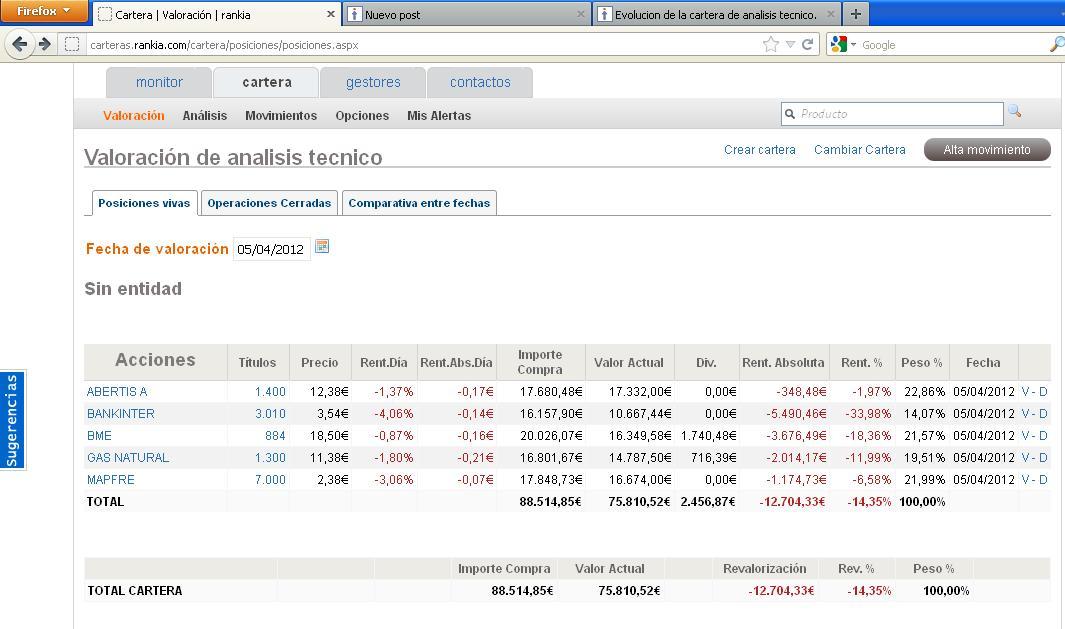The width and height of the screenshot is (1065, 629).
Task: Open the cartera section tab
Action: click(x=266, y=82)
